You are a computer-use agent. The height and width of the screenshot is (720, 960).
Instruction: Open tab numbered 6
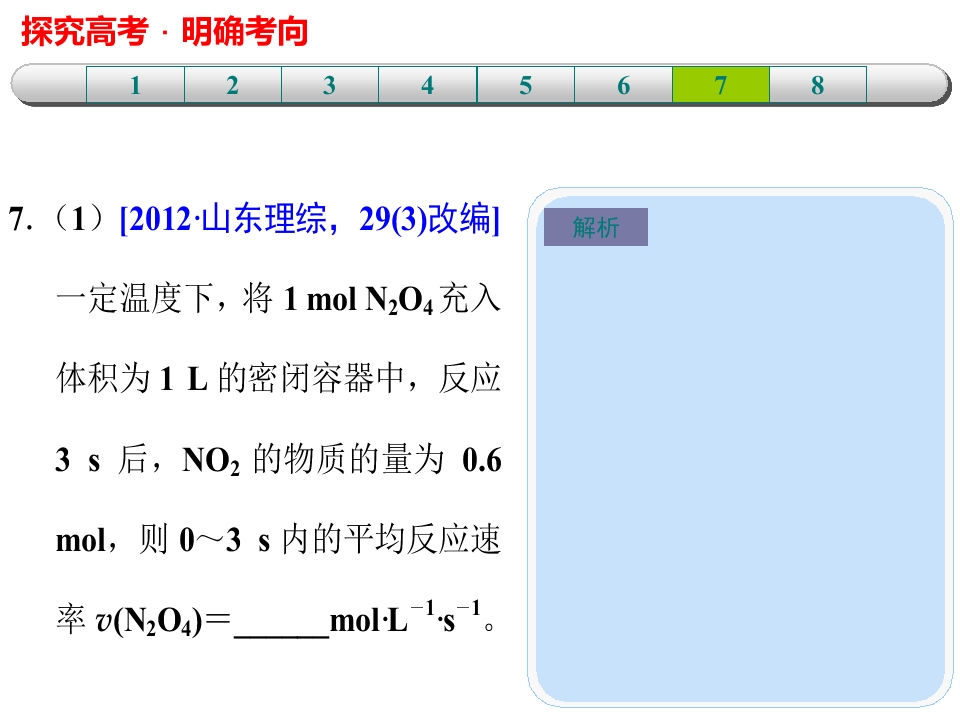click(x=623, y=84)
